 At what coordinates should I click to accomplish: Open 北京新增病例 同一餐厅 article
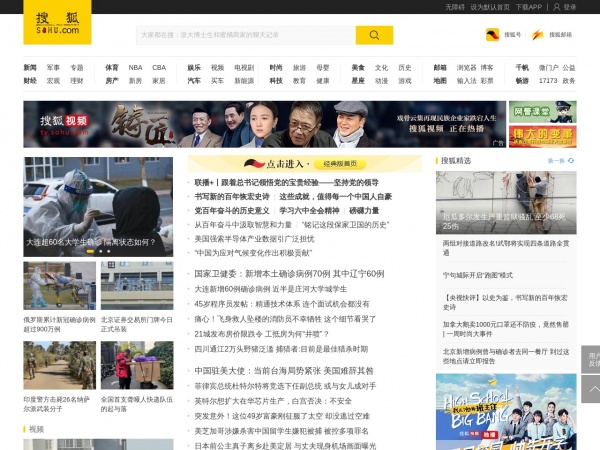tap(506, 356)
